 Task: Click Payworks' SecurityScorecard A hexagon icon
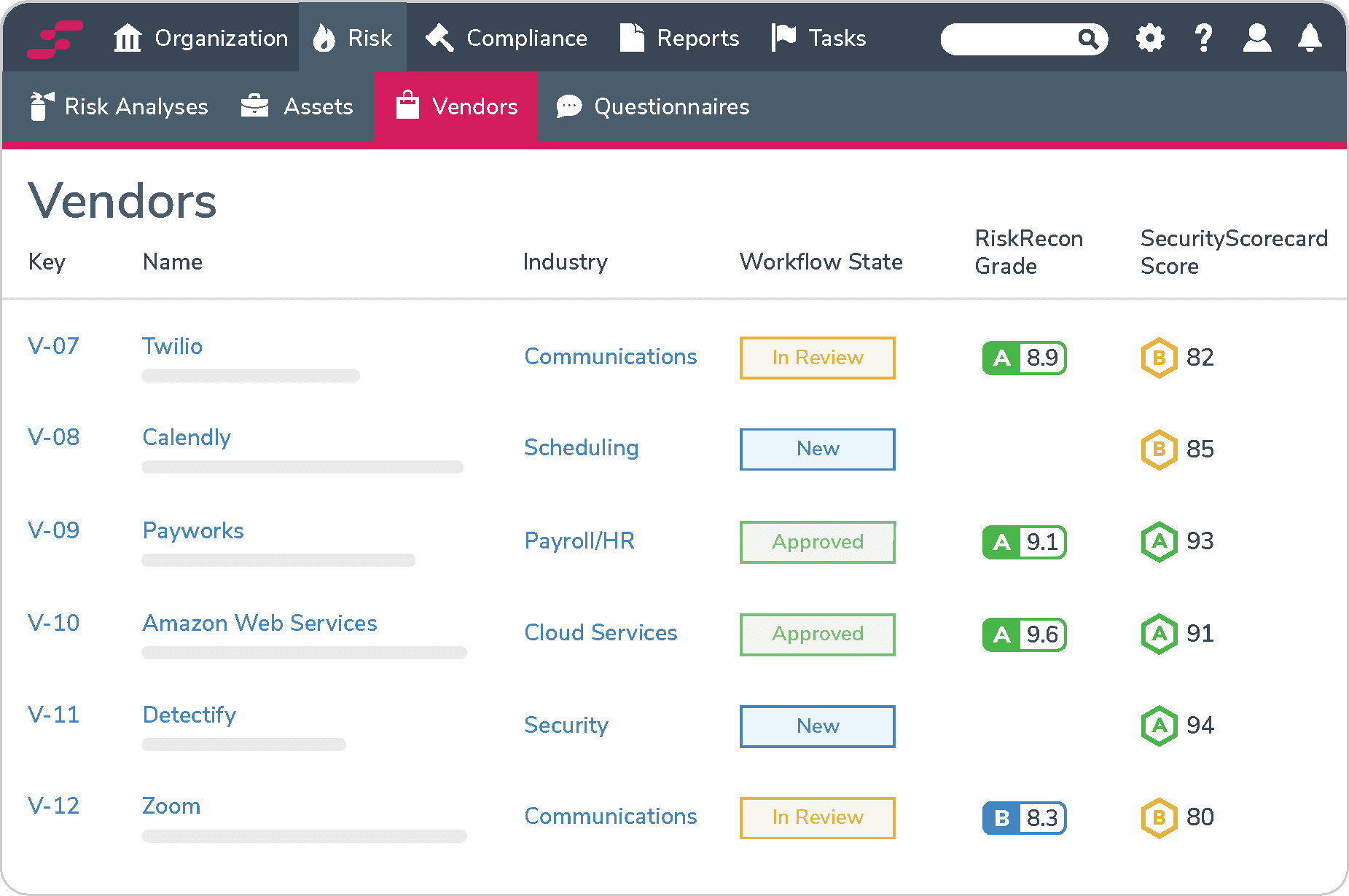click(x=1159, y=541)
